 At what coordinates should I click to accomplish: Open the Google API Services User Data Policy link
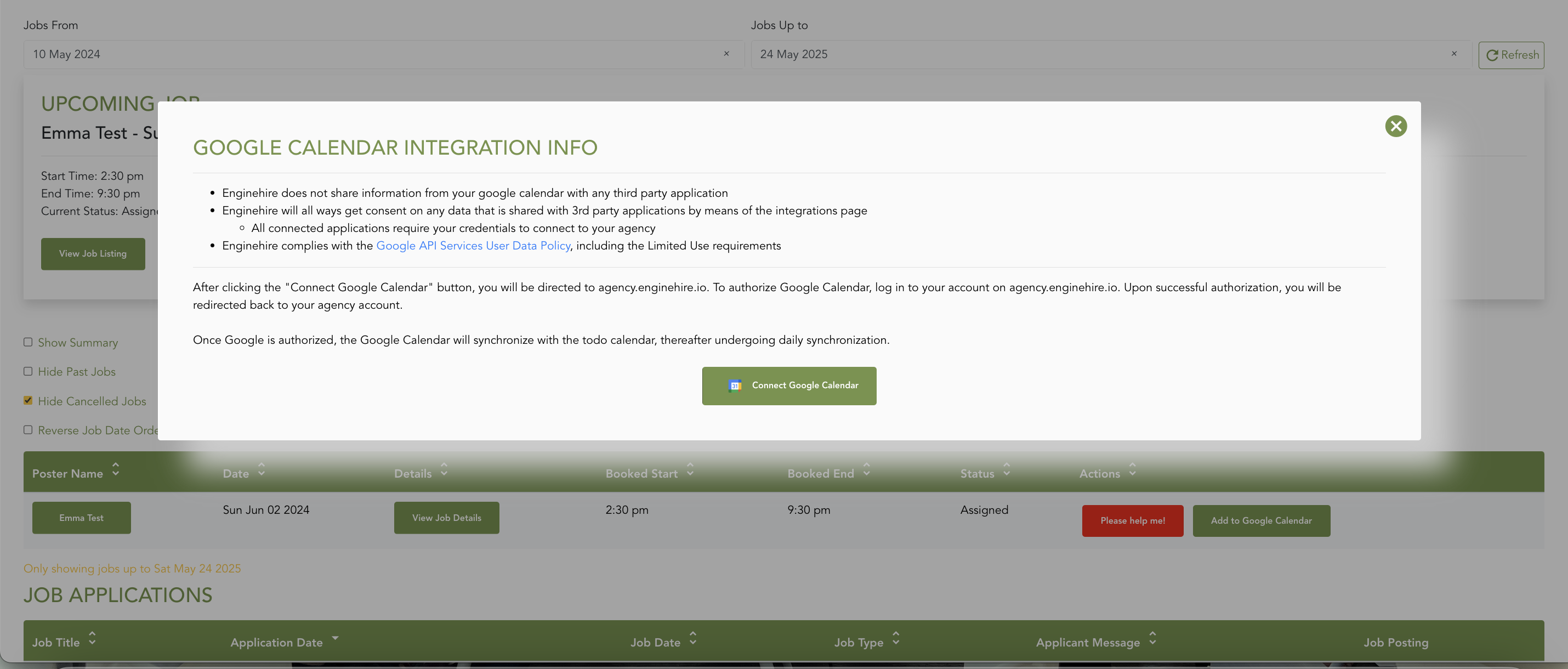(x=473, y=245)
